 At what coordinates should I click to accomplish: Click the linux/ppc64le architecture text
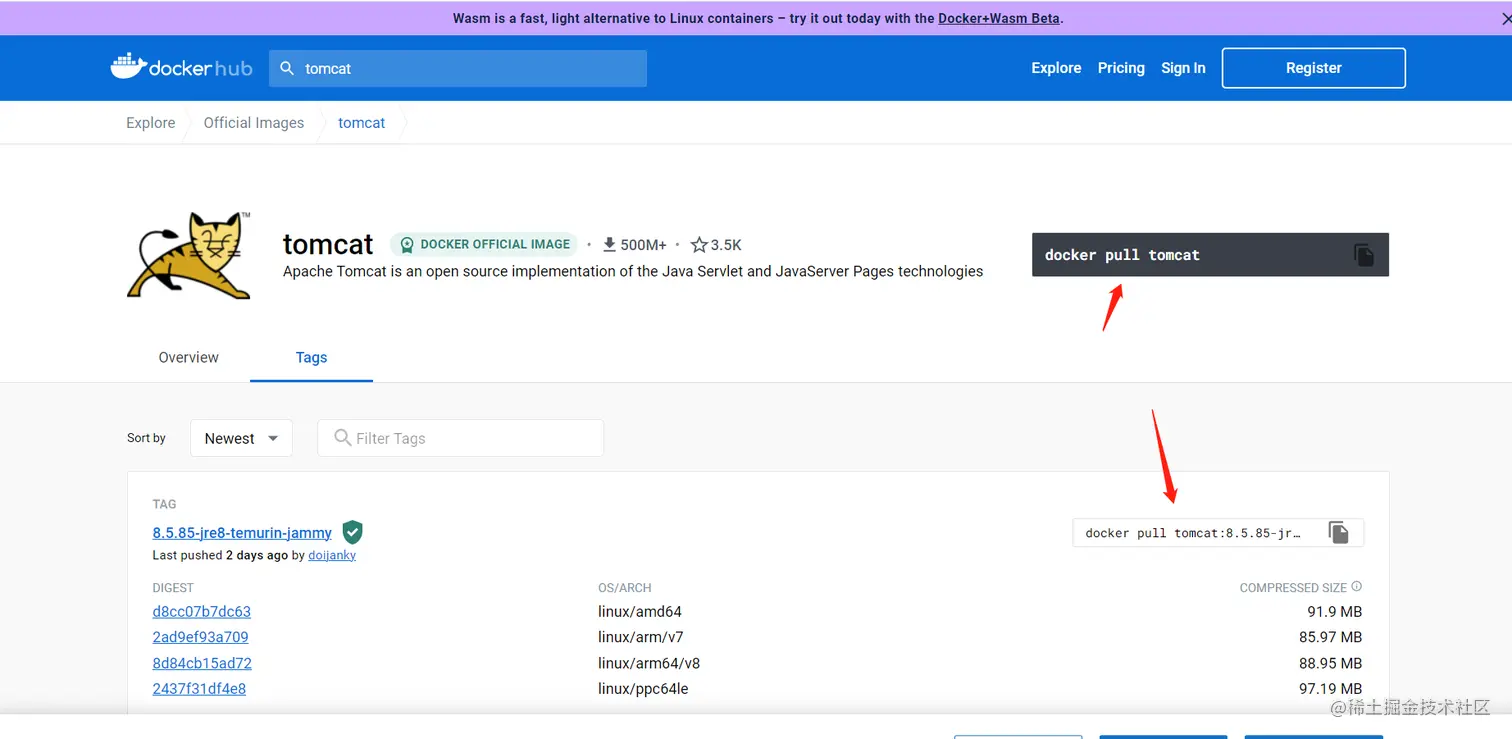point(643,688)
